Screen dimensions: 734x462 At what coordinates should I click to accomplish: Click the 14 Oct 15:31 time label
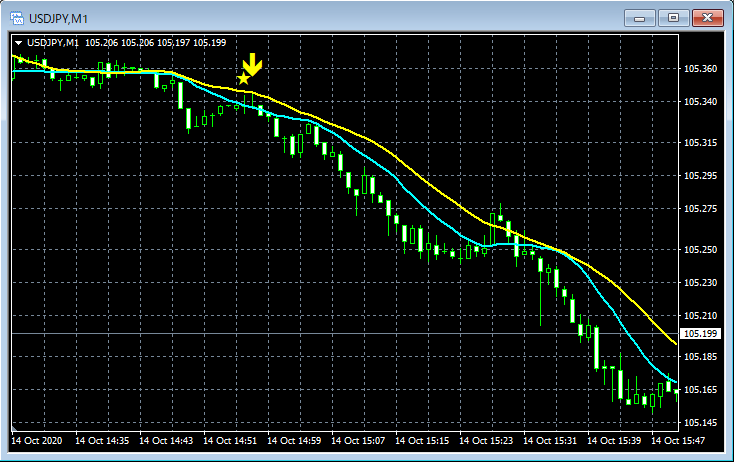coord(550,440)
